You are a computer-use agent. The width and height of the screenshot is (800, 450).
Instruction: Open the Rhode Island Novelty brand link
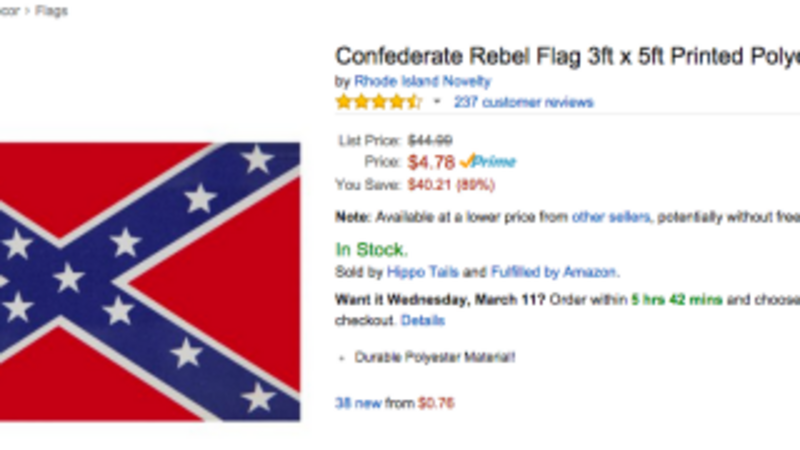pos(423,81)
